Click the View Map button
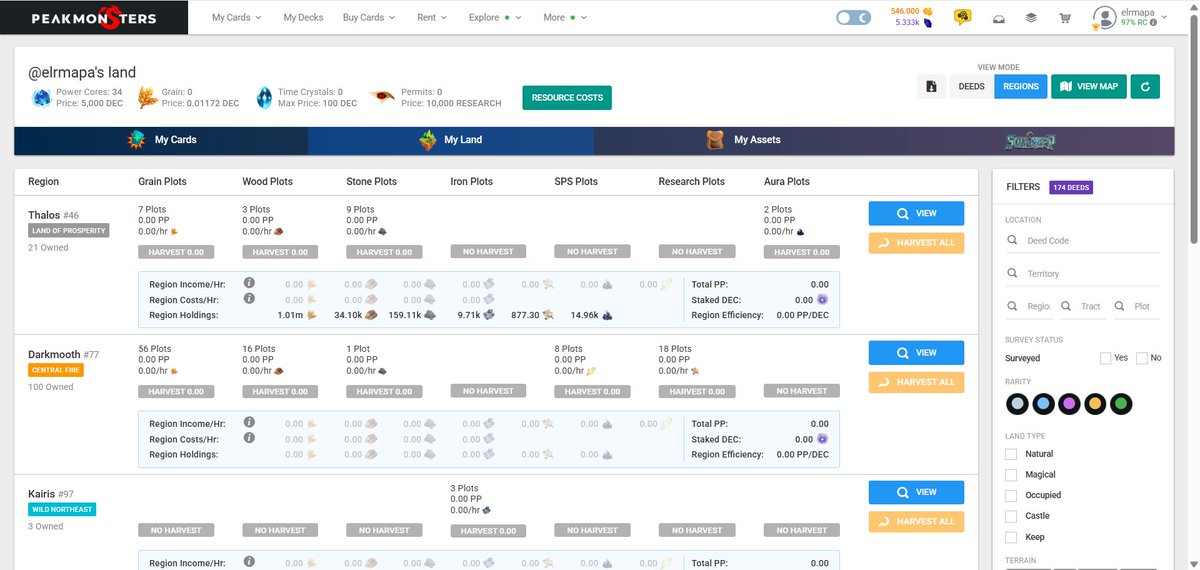Image resolution: width=1200 pixels, height=570 pixels. (x=1088, y=87)
